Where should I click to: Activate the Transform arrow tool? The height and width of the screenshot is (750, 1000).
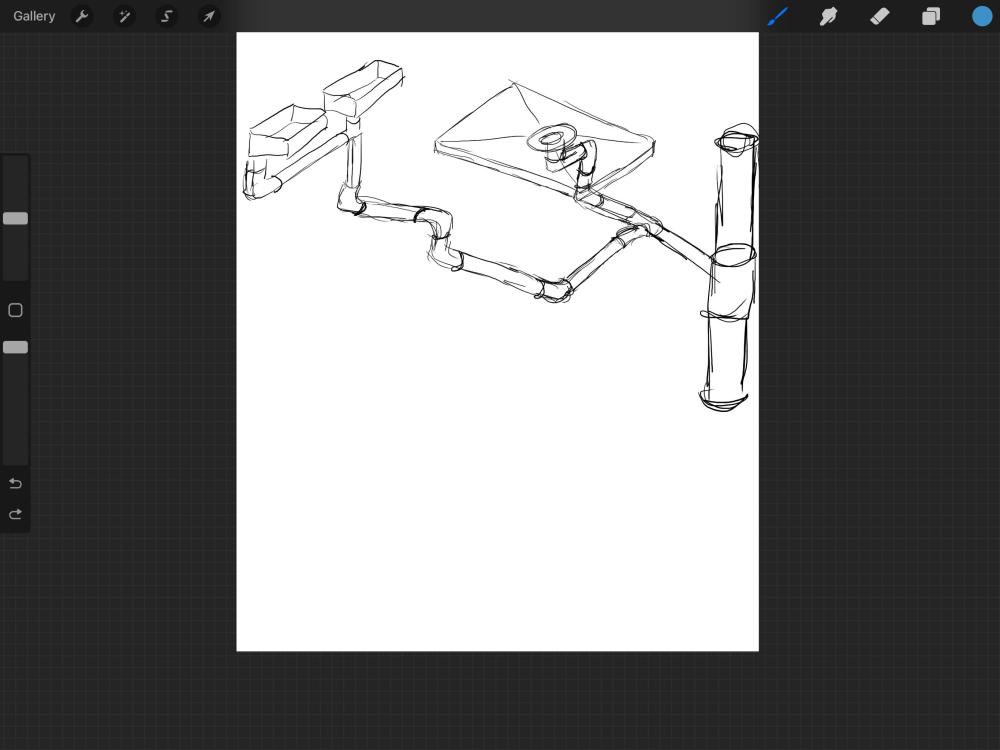209,16
